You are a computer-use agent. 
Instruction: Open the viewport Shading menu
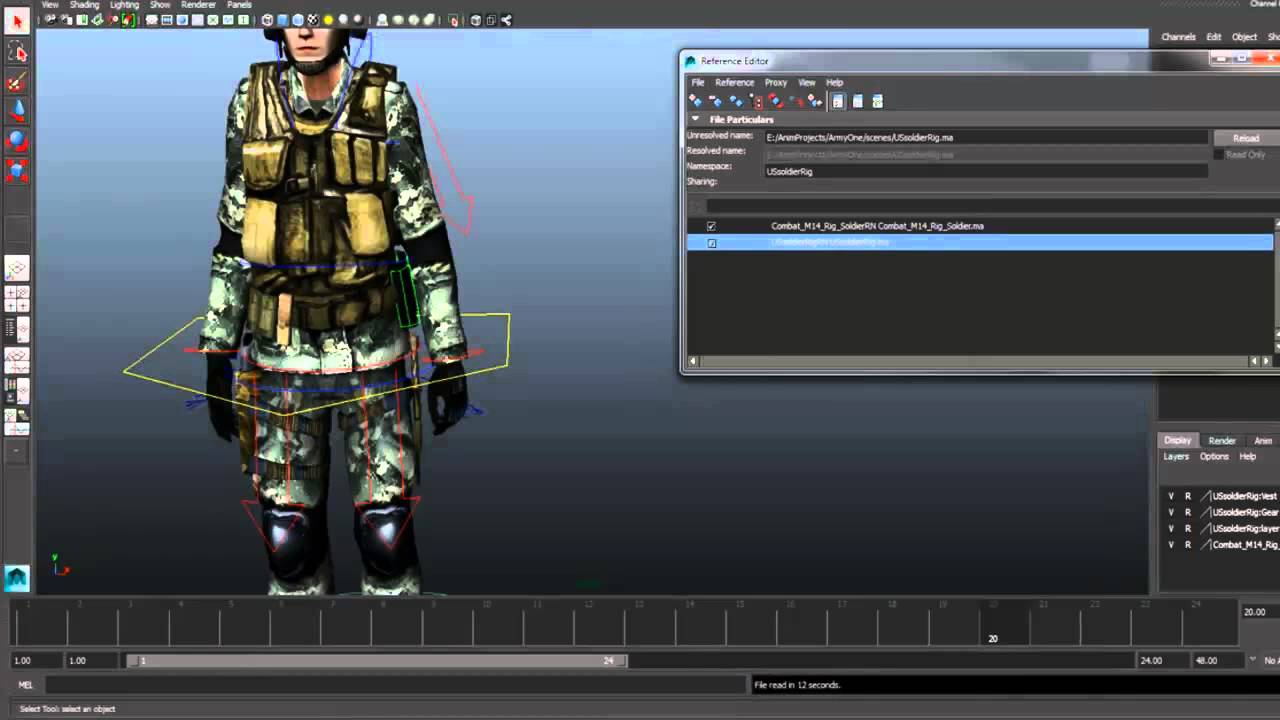point(84,5)
